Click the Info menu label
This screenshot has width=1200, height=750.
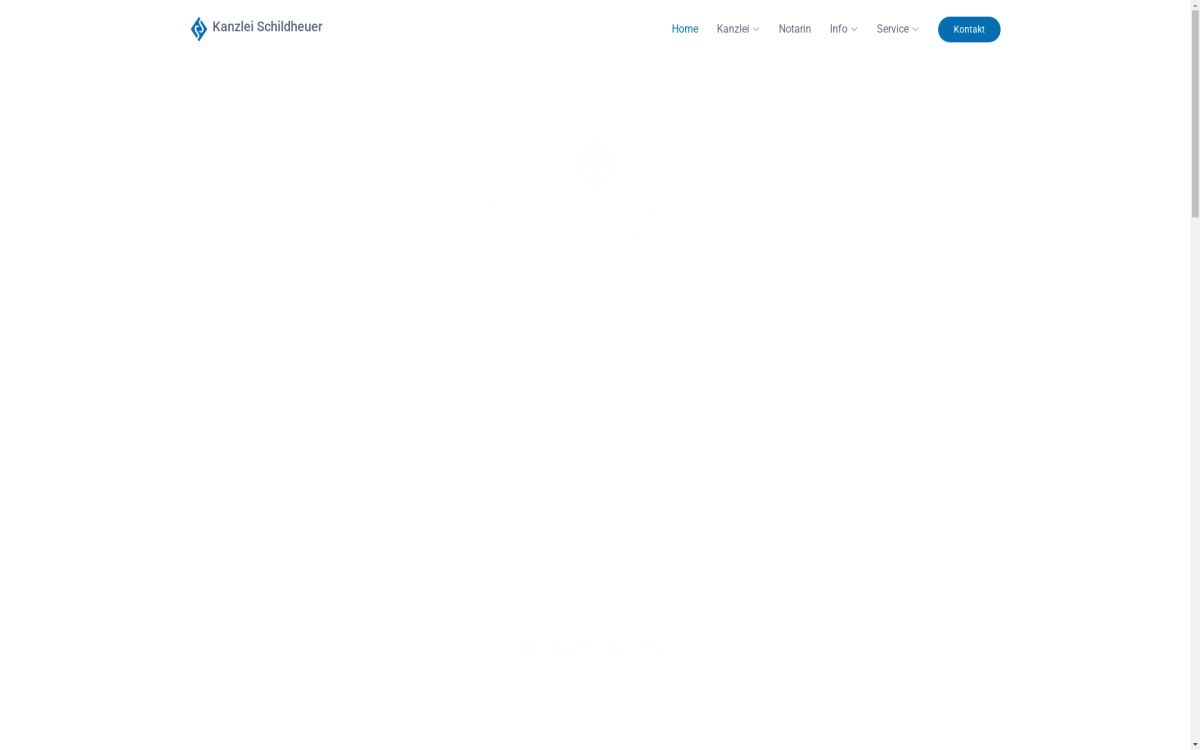coord(838,29)
